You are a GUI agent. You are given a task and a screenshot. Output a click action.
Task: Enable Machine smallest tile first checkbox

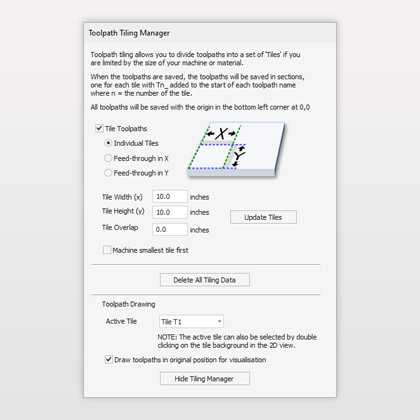pyautogui.click(x=107, y=250)
